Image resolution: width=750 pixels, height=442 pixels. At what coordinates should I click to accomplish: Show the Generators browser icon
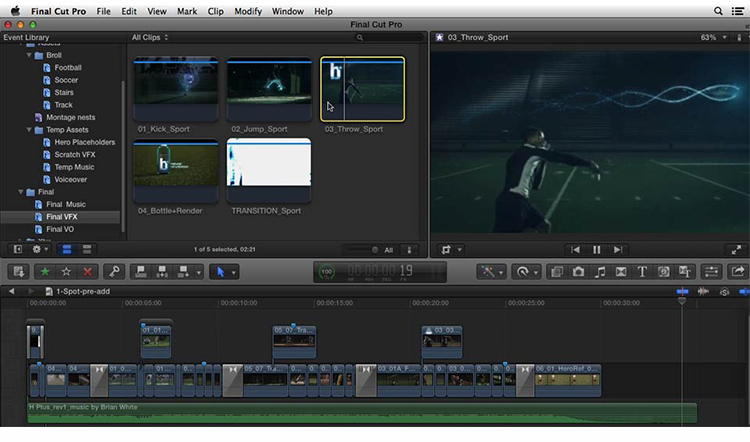[663, 272]
